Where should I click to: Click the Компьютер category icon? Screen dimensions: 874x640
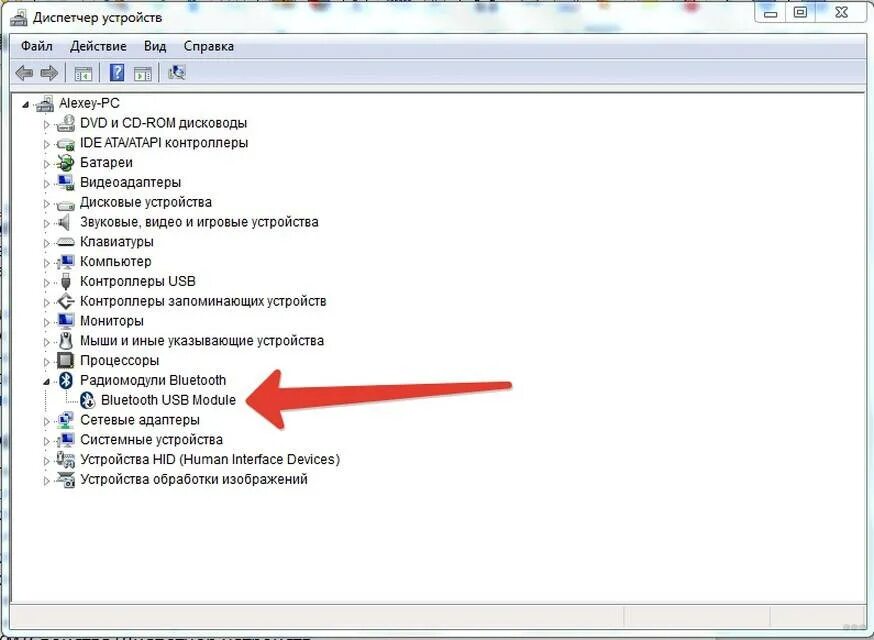pos(66,261)
